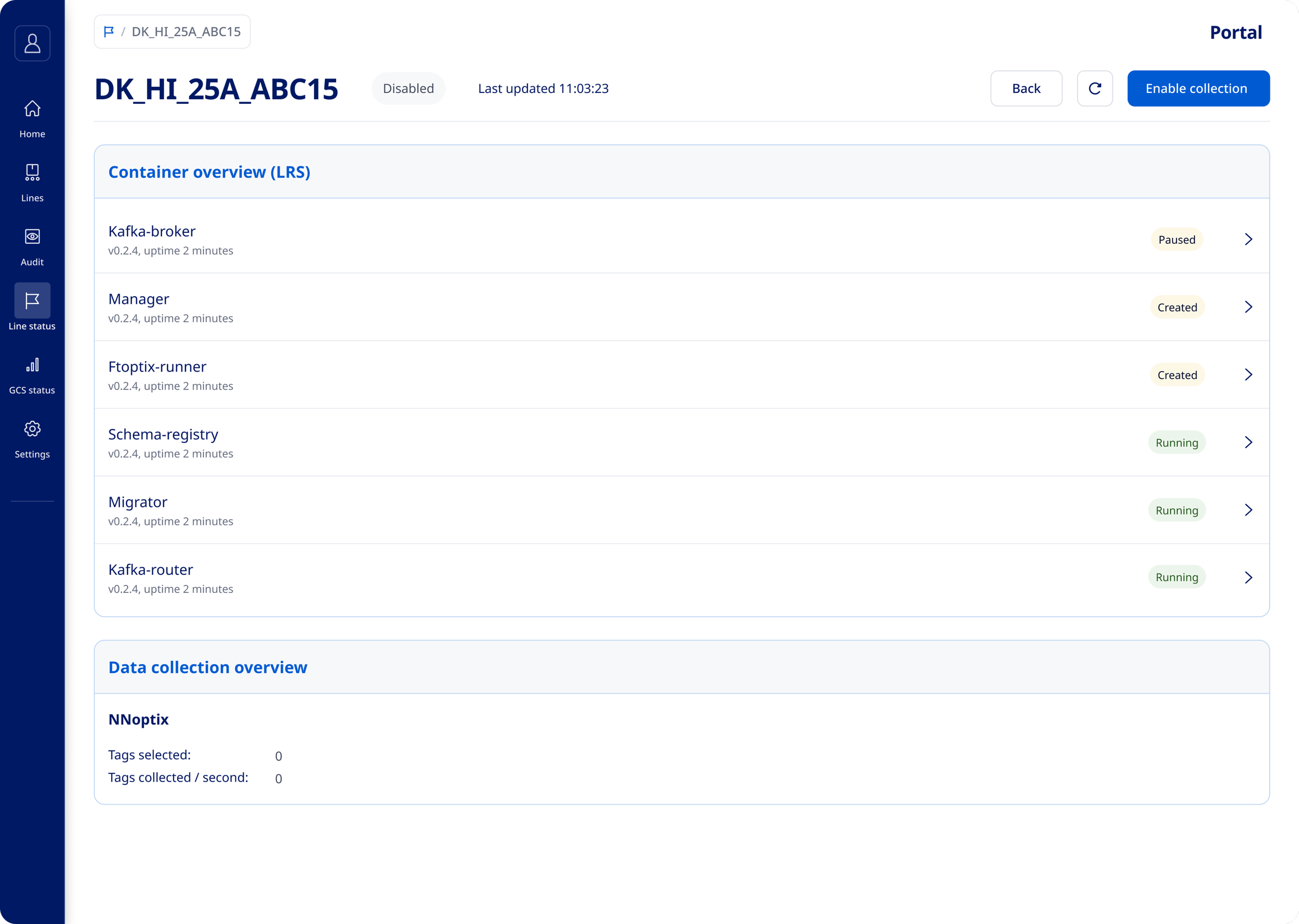
Task: Expand the Kafka-broker row chevron
Action: (x=1249, y=240)
